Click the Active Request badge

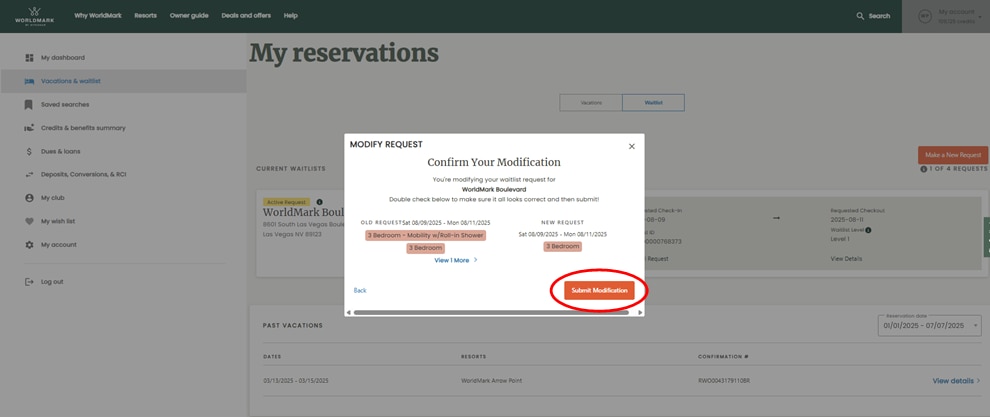[x=286, y=202]
